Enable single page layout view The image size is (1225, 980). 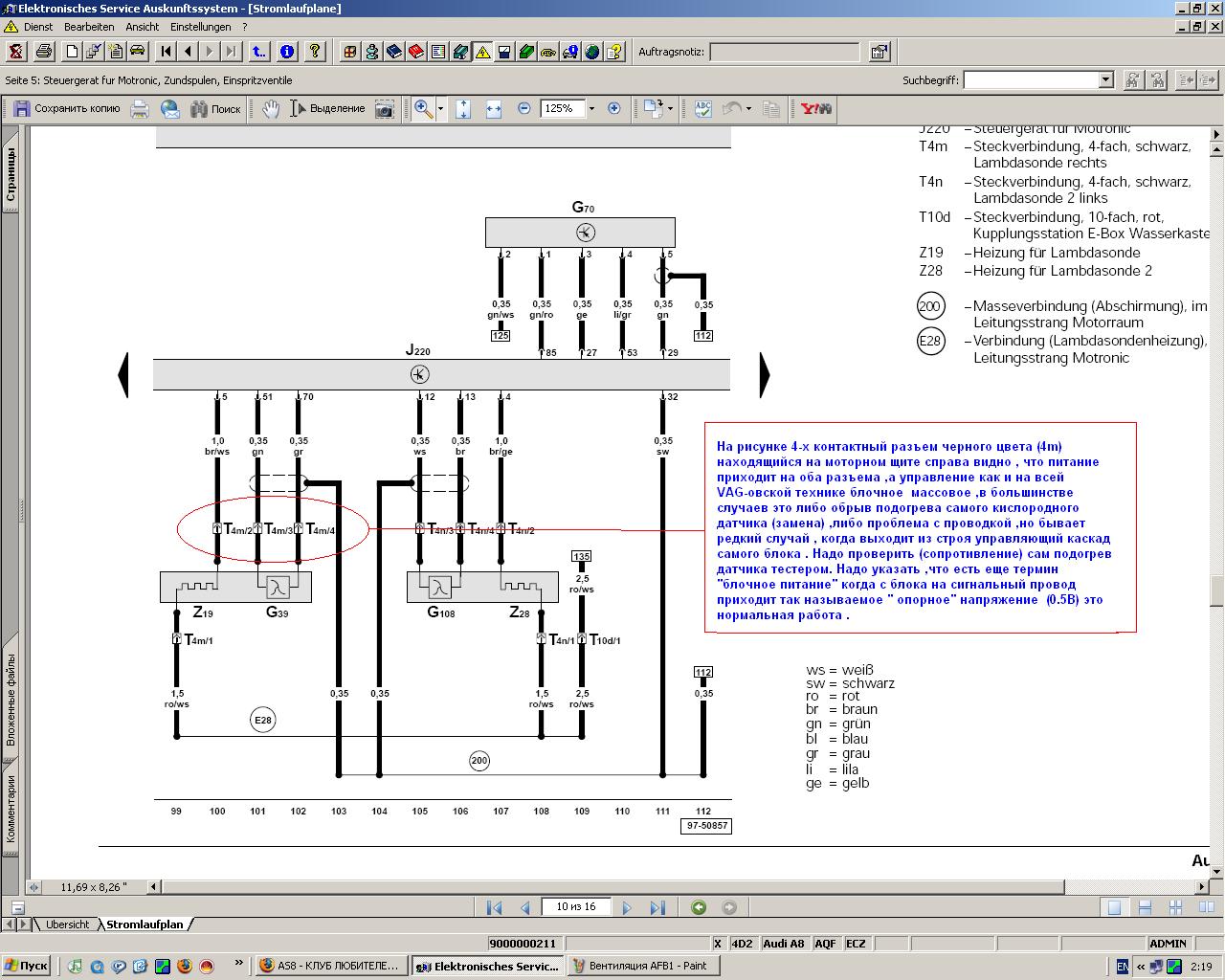(x=1114, y=907)
